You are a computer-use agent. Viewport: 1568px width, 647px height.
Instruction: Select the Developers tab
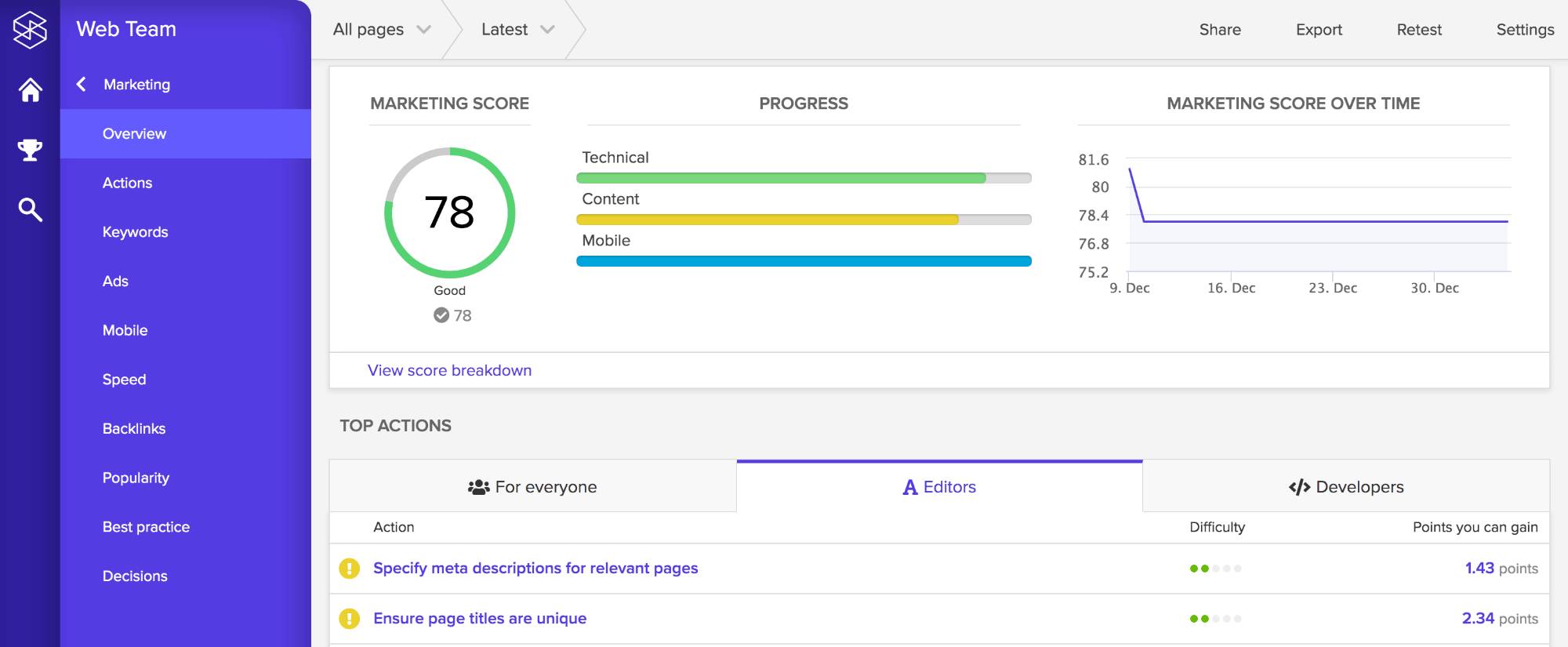pyautogui.click(x=1346, y=487)
